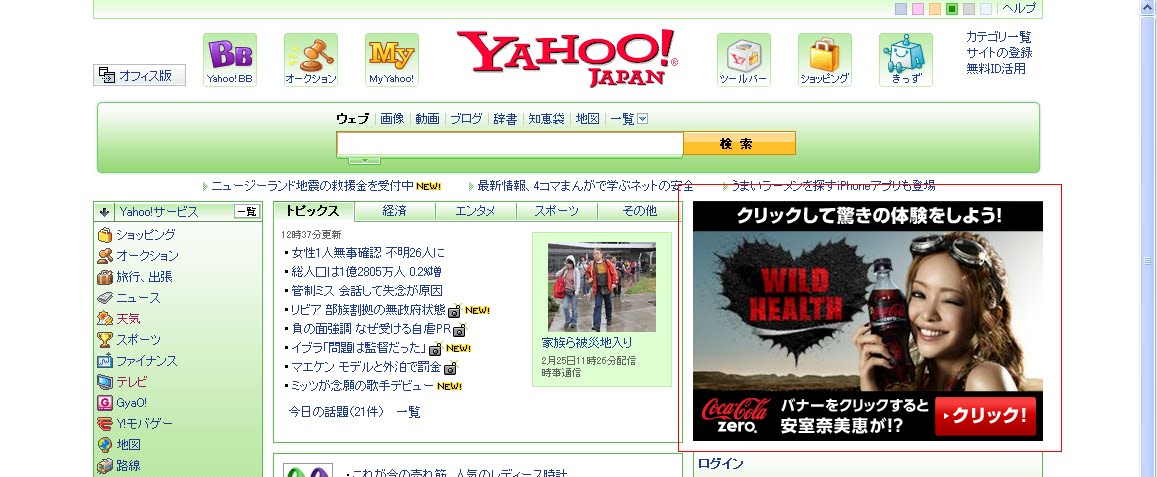Click the Yahoo! JAPAN logo
The width and height of the screenshot is (1157, 477).
pos(567,58)
